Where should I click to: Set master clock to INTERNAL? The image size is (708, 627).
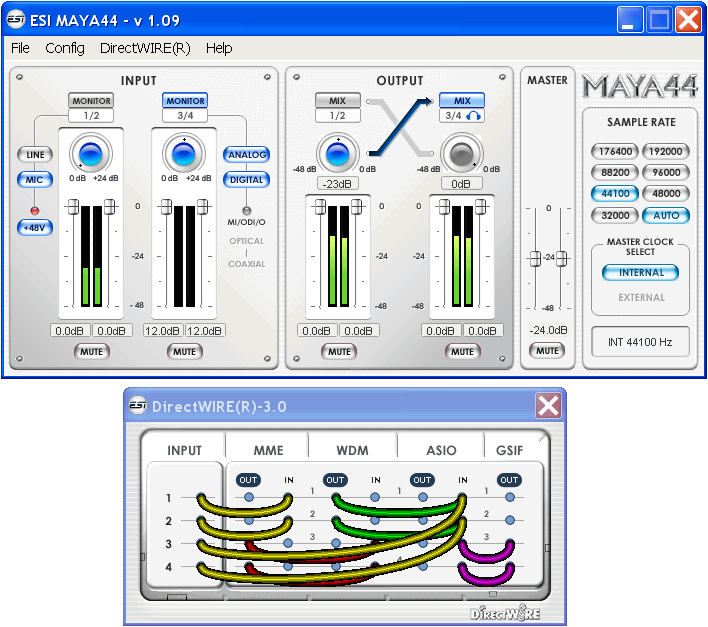click(641, 273)
